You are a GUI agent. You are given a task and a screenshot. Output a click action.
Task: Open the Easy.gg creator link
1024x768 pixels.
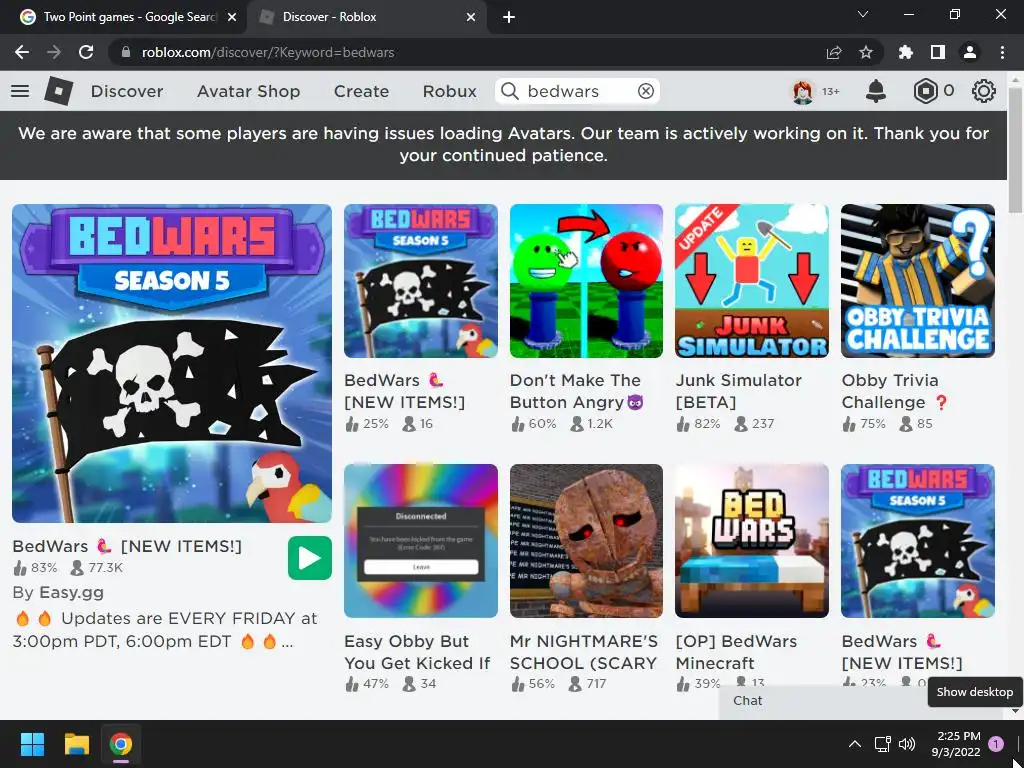click(x=71, y=592)
